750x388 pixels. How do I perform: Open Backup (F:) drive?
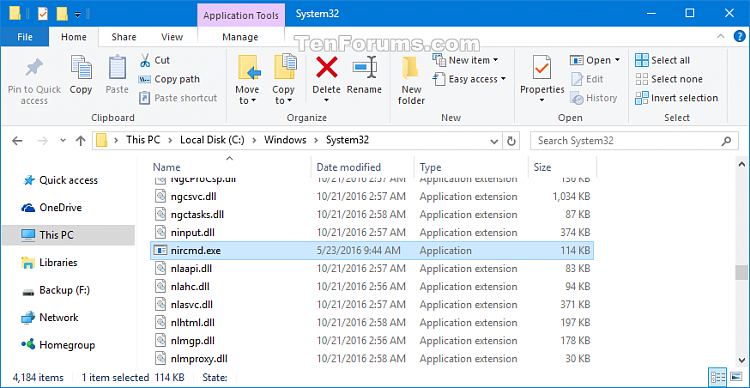pyautogui.click(x=56, y=290)
